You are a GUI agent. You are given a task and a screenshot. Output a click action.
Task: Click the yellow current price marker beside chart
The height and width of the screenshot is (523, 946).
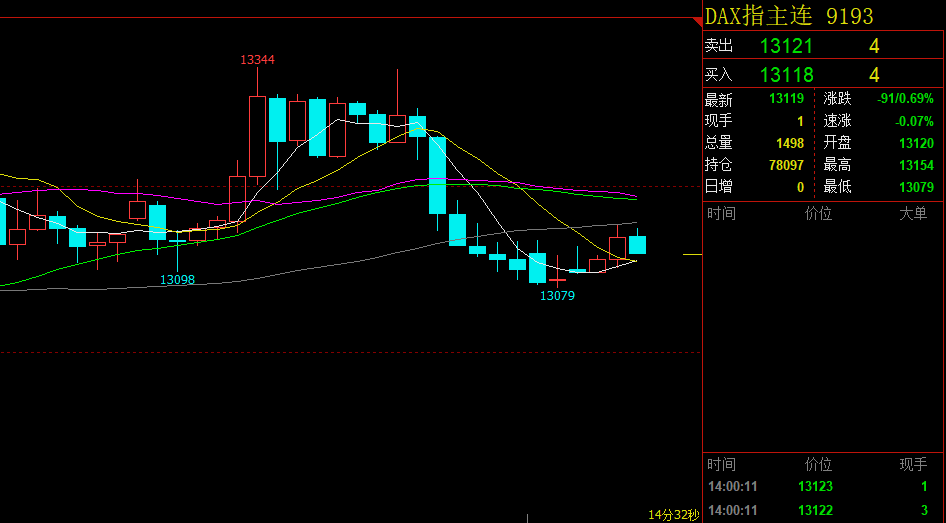tap(692, 255)
